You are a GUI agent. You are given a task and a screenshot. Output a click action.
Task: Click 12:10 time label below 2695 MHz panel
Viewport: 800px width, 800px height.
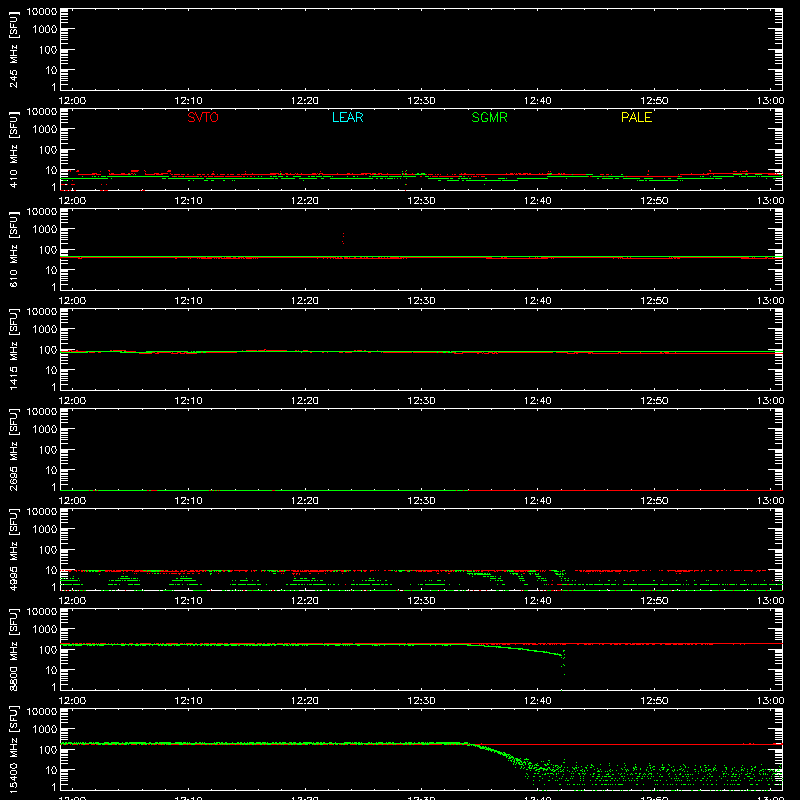[188, 501]
